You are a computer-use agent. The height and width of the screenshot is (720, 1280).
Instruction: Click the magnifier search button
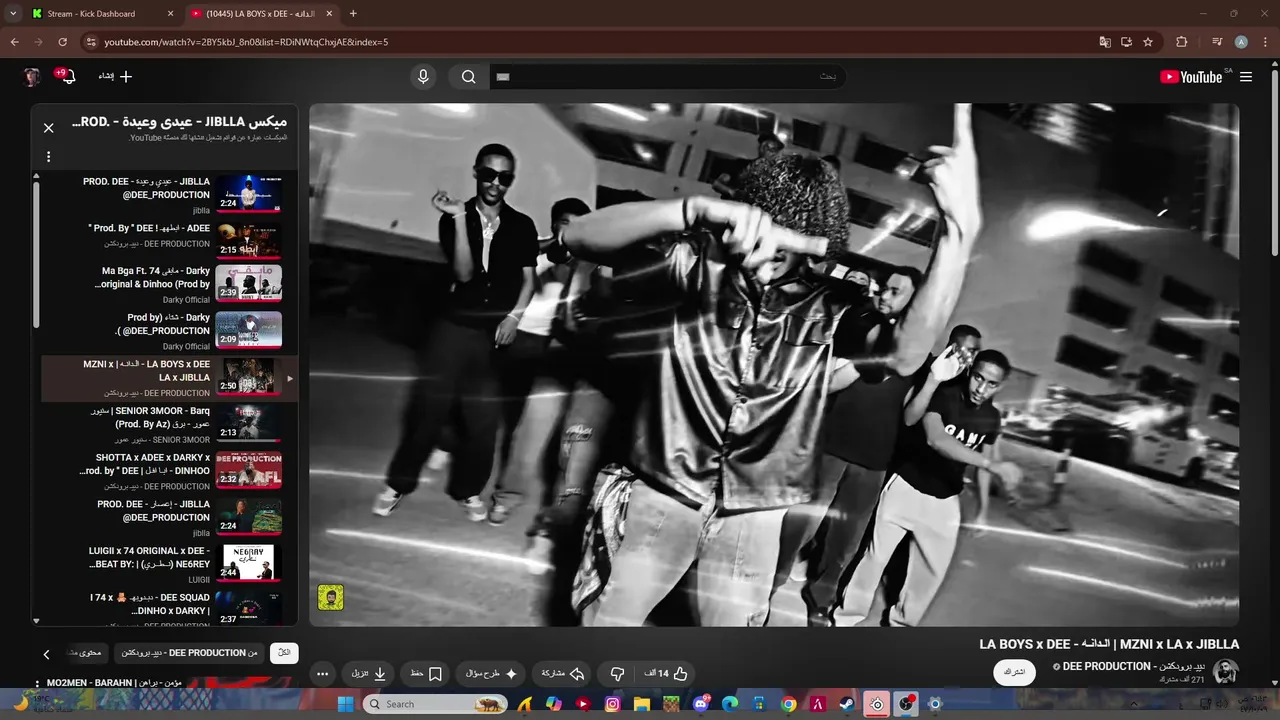pyautogui.click(x=468, y=77)
